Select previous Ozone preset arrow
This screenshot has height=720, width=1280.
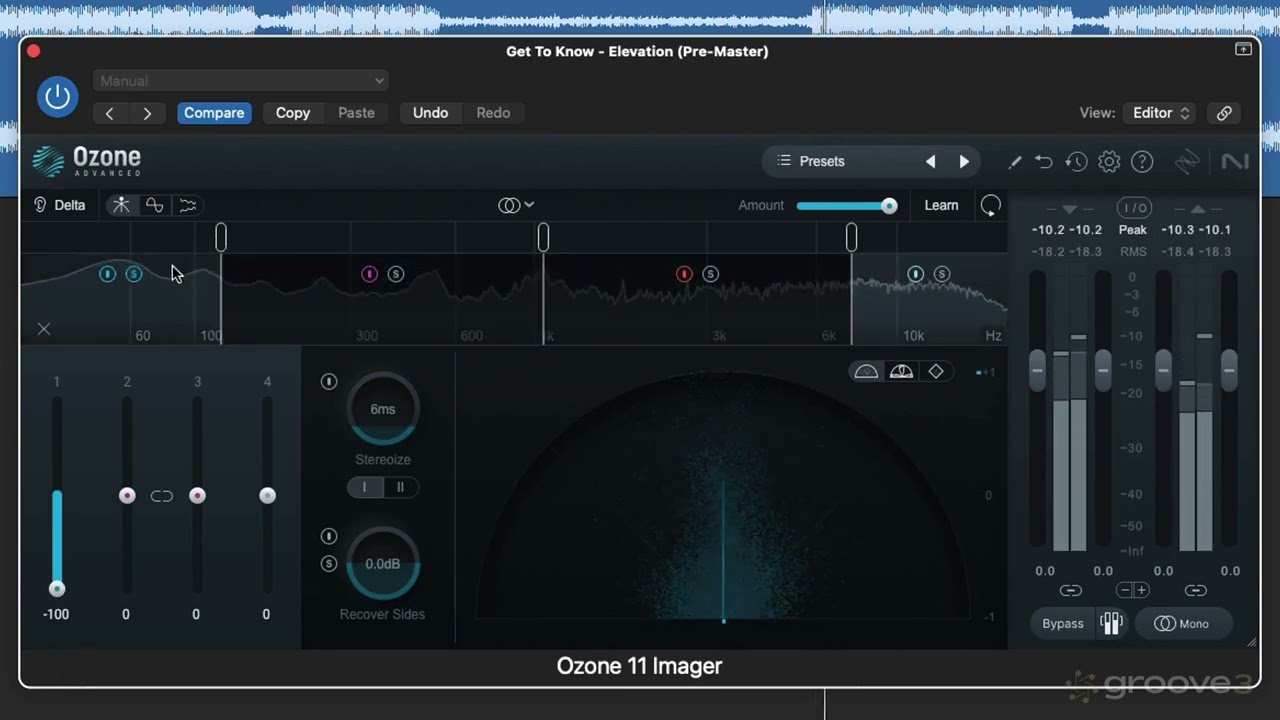pos(931,161)
